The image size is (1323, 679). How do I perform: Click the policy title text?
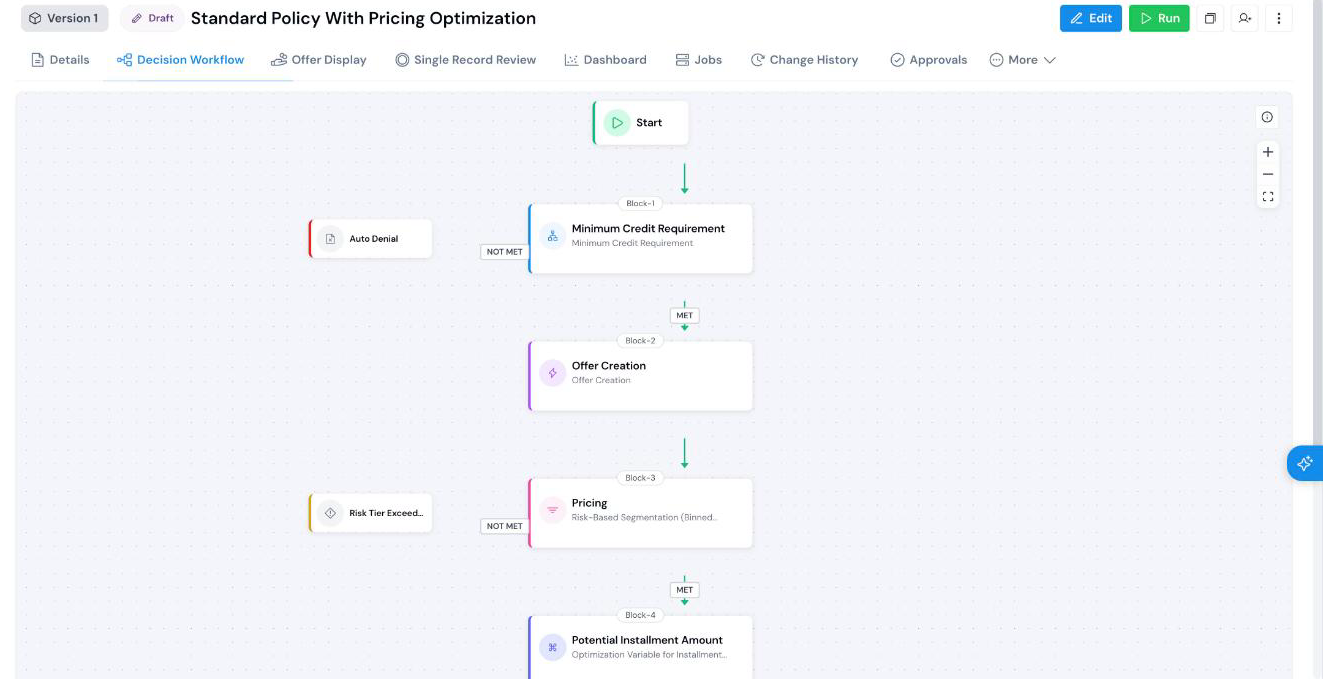[363, 18]
